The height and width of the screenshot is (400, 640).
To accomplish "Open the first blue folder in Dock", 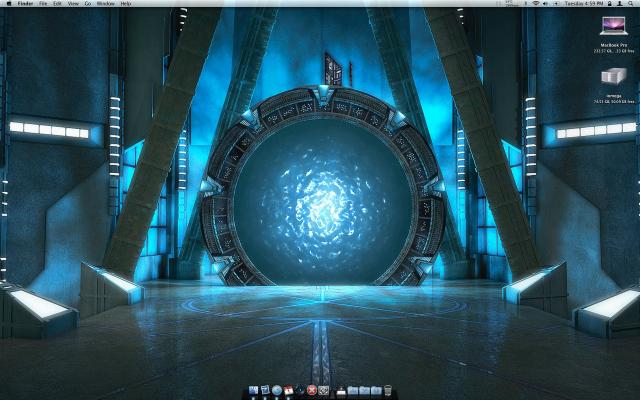I will (x=353, y=391).
